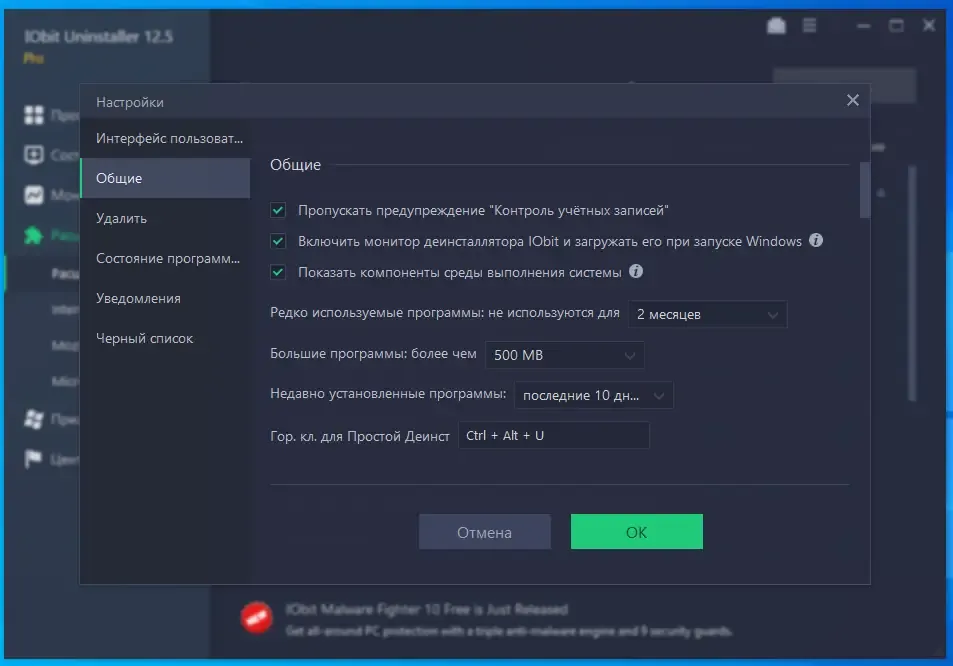Click the green OK button
The image size is (953, 666).
click(636, 532)
